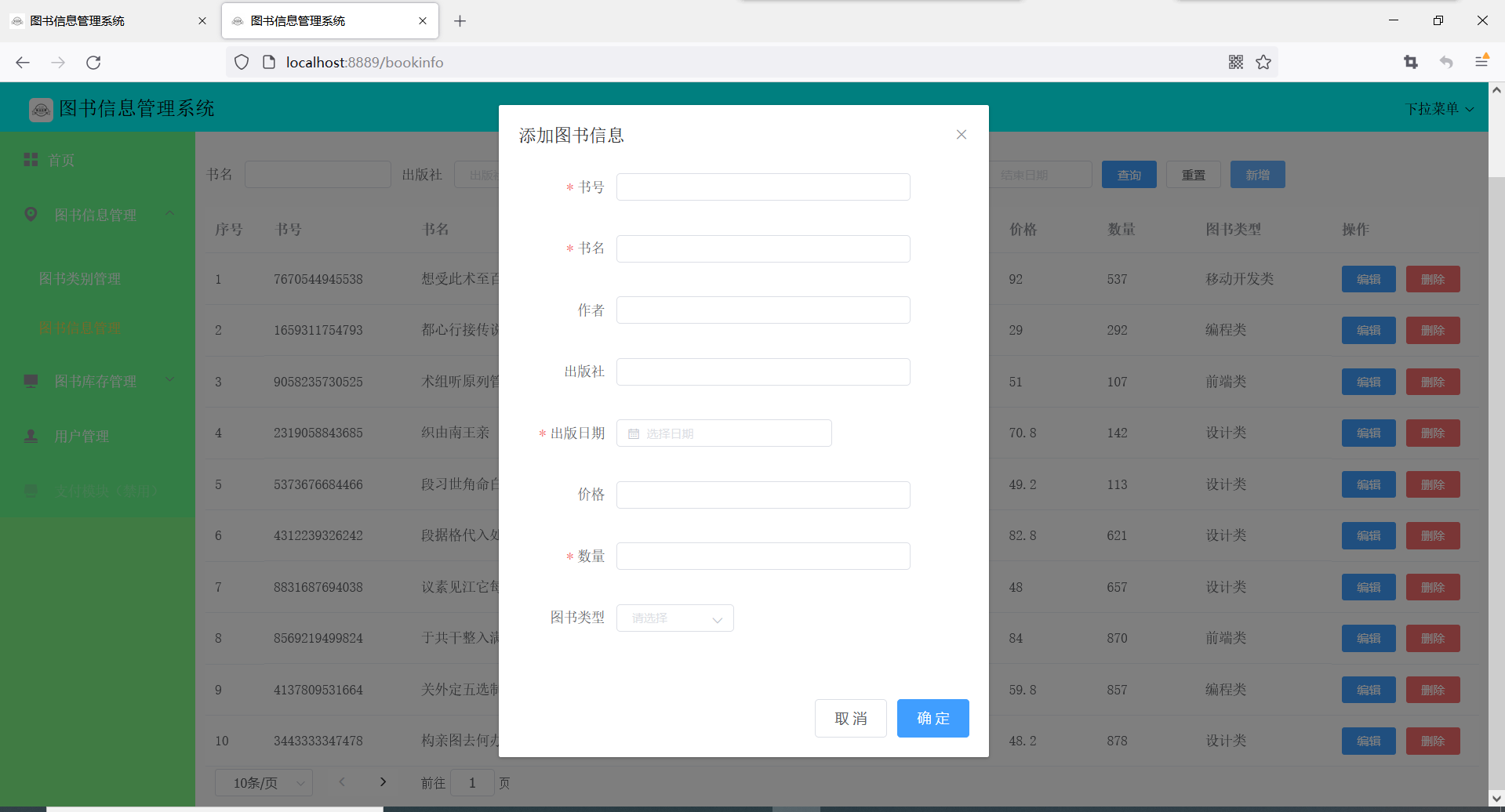The image size is (1505, 812).
Task: Click the shield tracking protection icon
Action: pos(242,62)
